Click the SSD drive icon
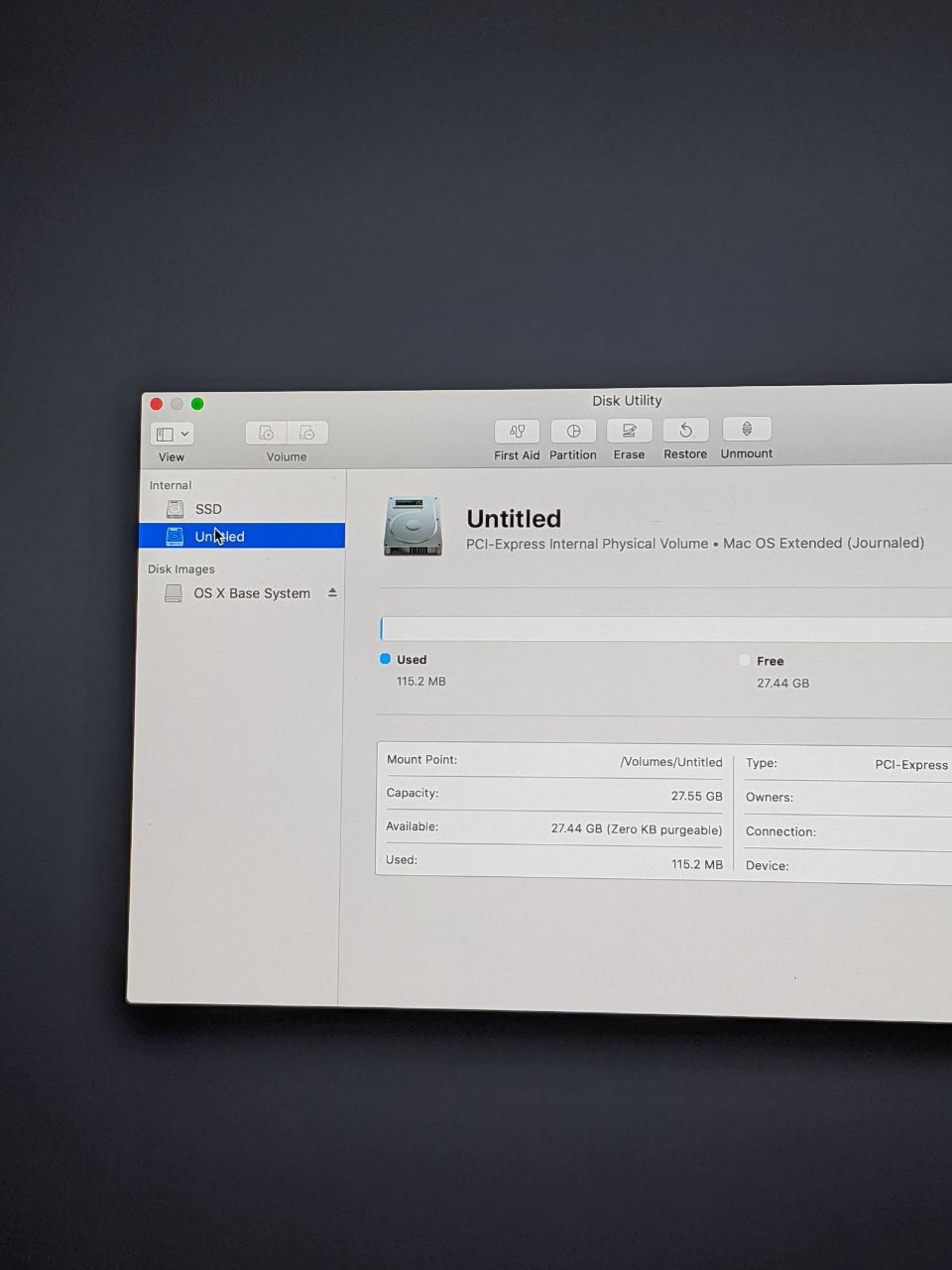This screenshot has height=1270, width=952. point(175,509)
